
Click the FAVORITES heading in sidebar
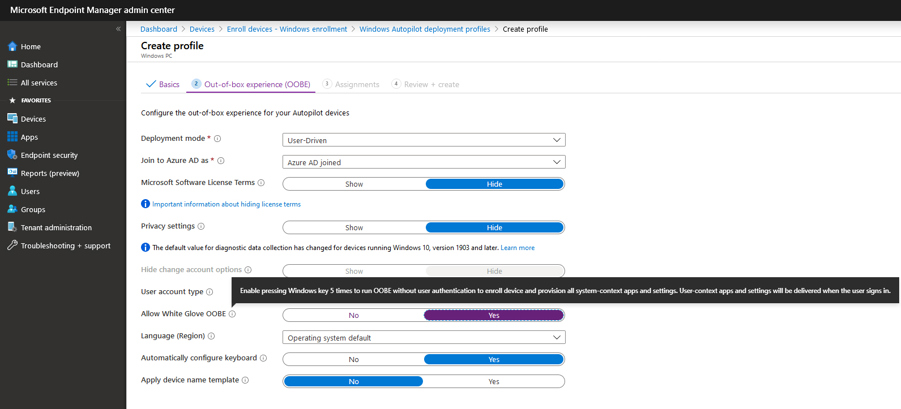[36, 101]
